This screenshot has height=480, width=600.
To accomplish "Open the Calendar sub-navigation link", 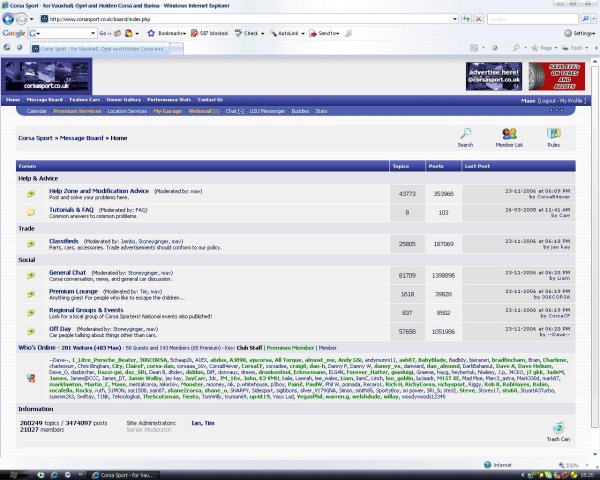I will click(37, 111).
